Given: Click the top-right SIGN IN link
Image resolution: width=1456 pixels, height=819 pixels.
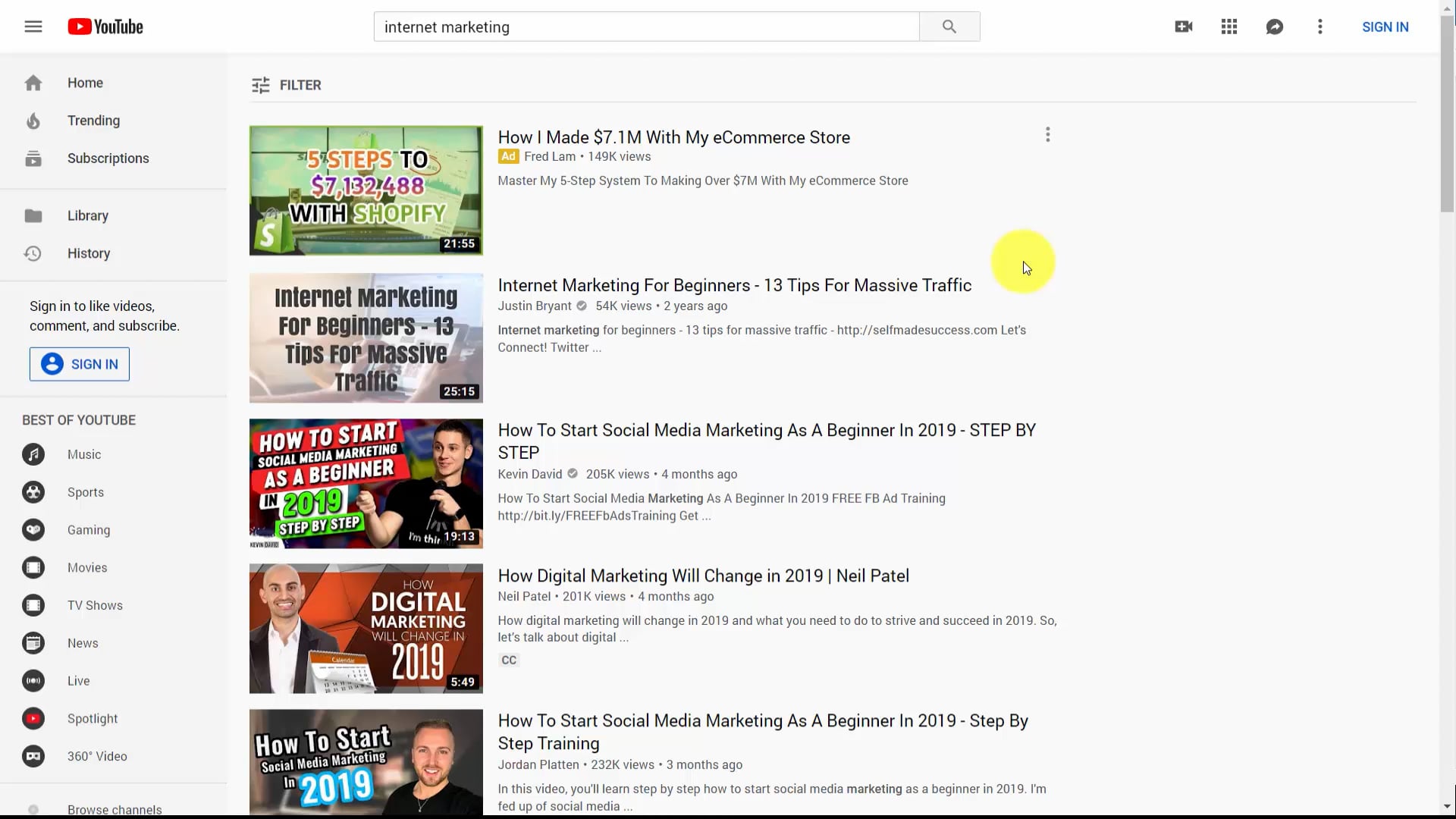Looking at the screenshot, I should [x=1385, y=27].
